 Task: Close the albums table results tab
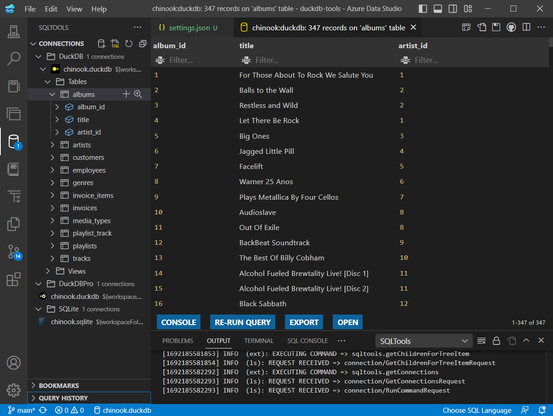tap(413, 27)
